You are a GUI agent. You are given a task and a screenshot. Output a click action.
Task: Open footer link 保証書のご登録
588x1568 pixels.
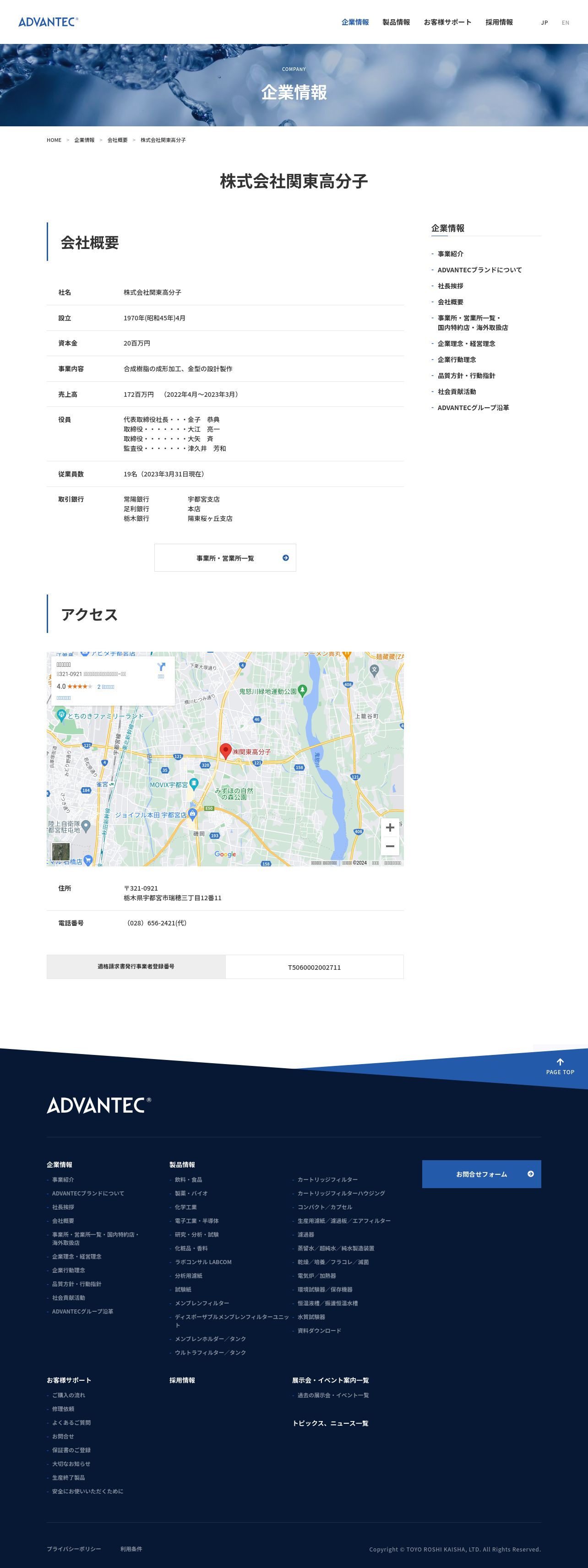click(x=71, y=1450)
